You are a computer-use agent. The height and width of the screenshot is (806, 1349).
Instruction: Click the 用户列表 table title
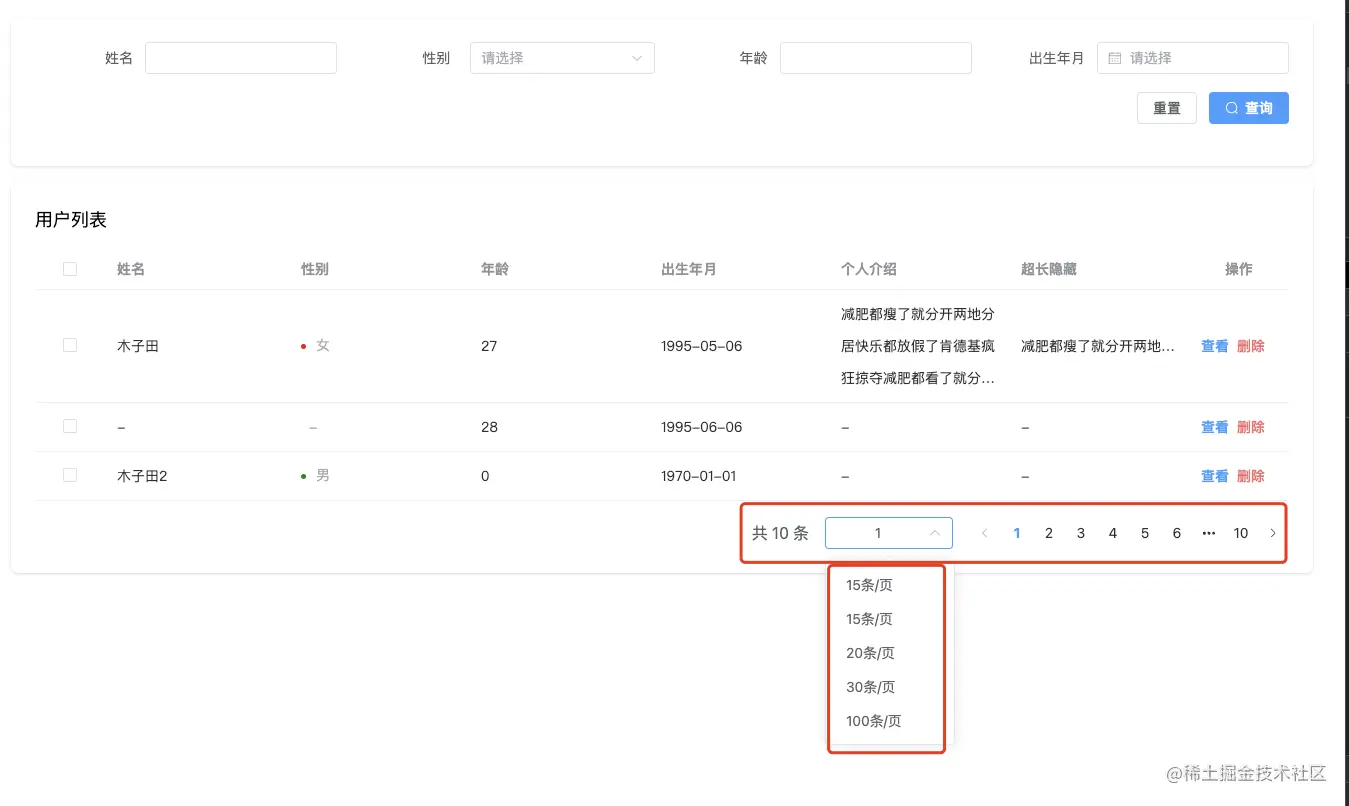click(x=71, y=220)
